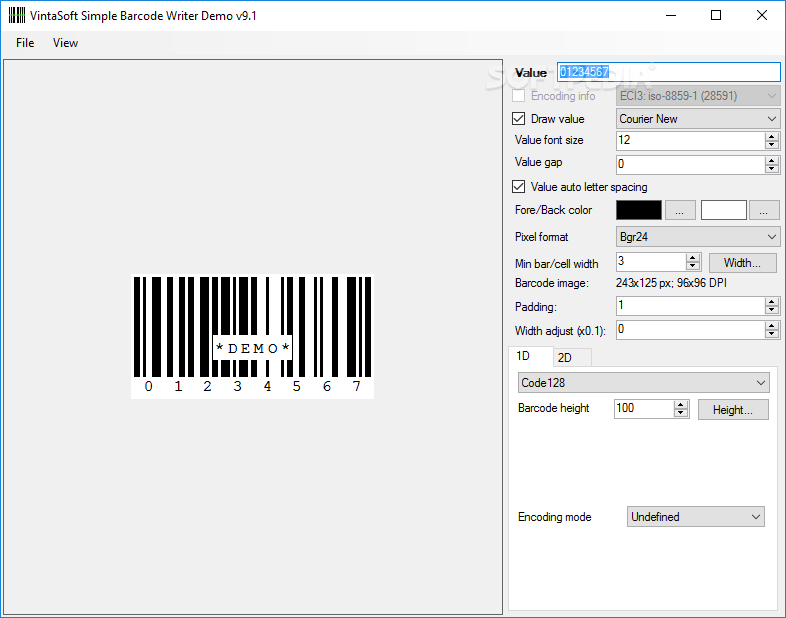Click the Barcode height input field
This screenshot has height=618, width=786.
coord(645,409)
